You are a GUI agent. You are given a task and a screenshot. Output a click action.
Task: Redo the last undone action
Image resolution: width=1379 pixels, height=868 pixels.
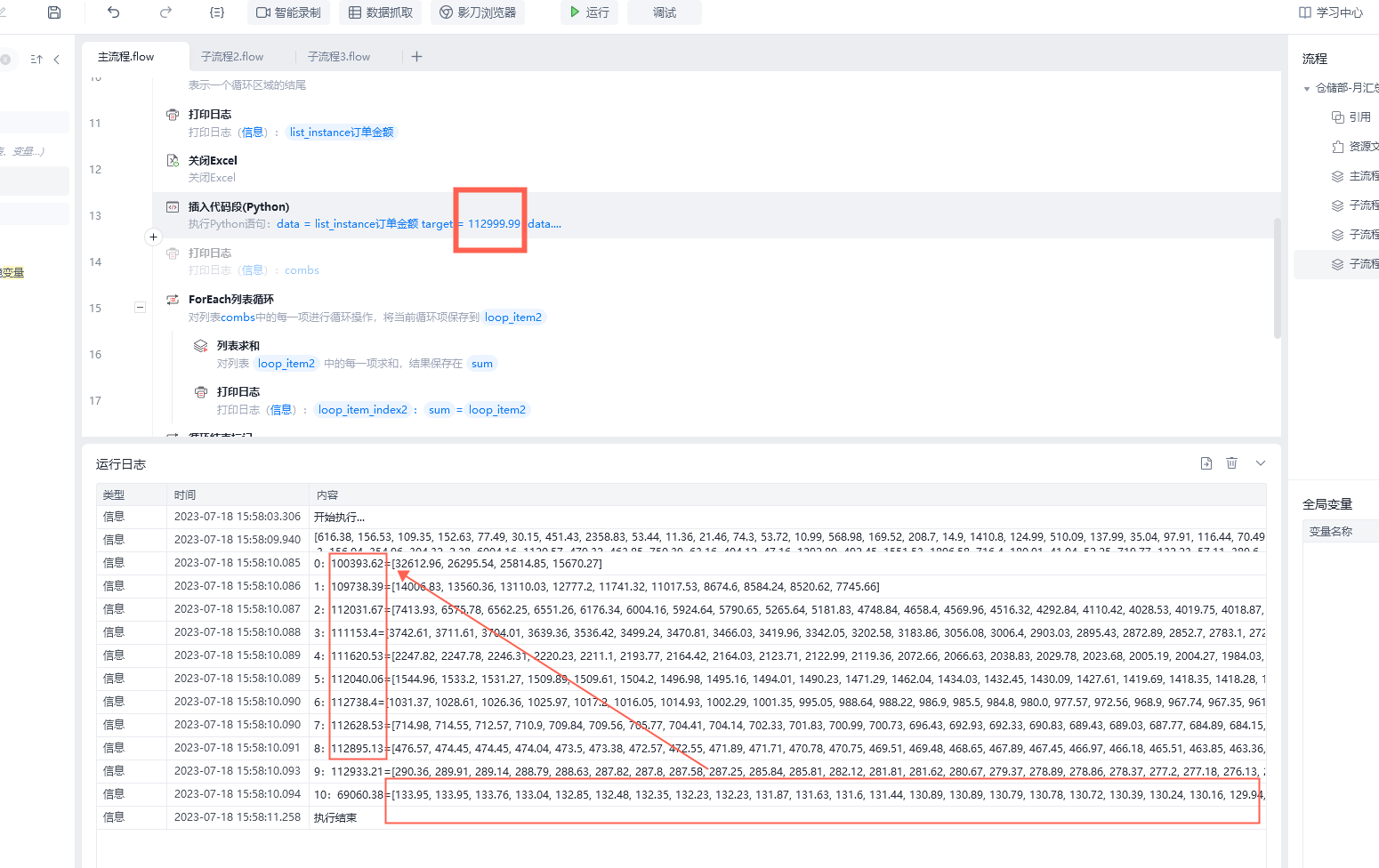(x=165, y=12)
